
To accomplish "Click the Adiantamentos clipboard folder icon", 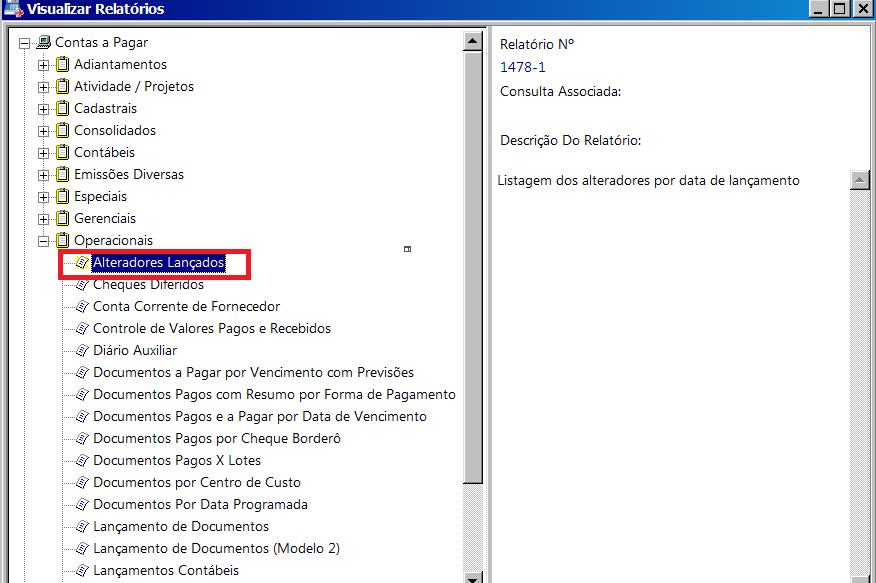I will (63, 64).
